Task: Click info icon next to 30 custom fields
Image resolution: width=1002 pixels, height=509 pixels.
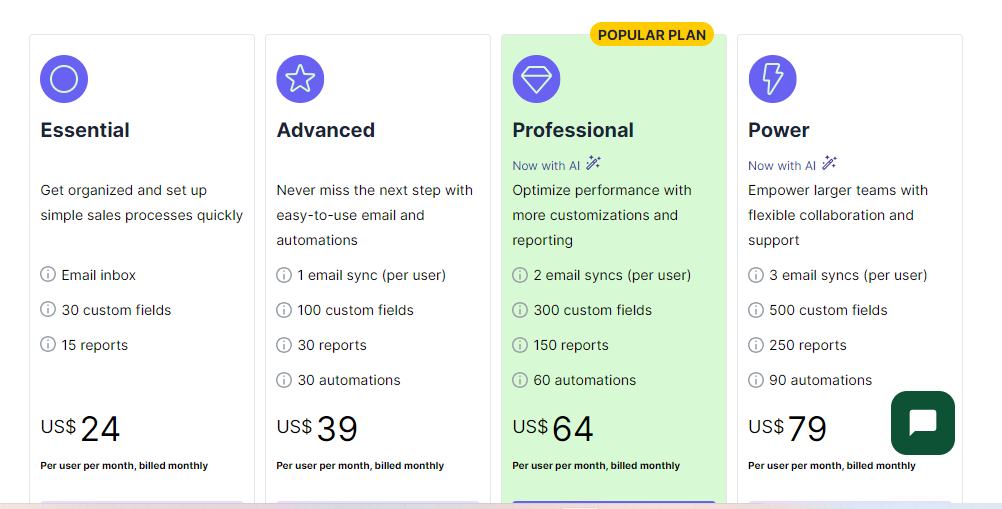Action: coord(48,310)
